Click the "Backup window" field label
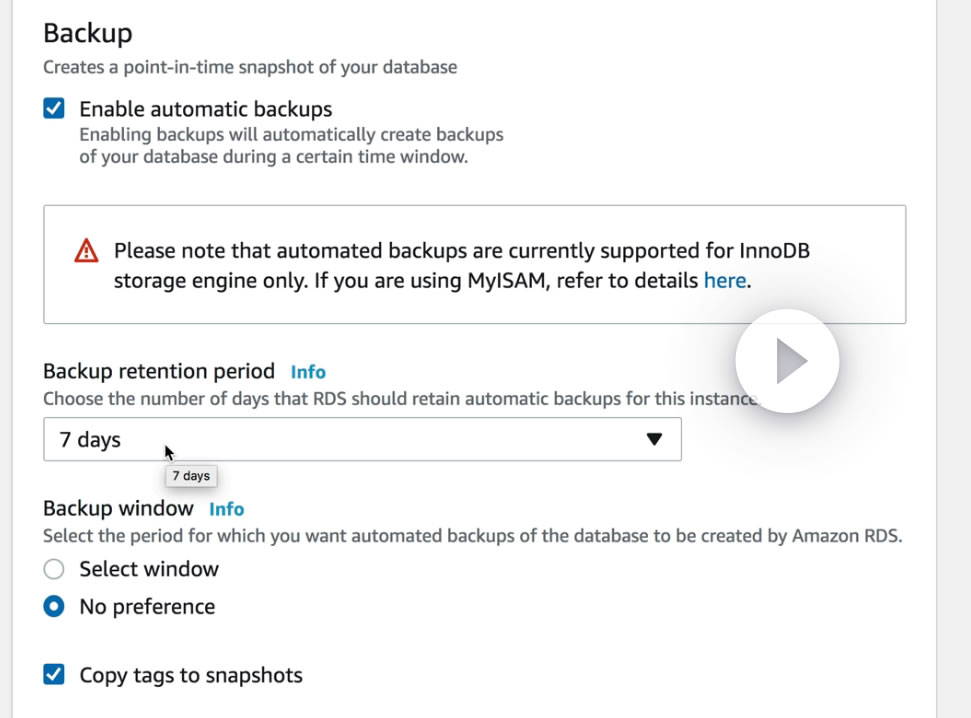The width and height of the screenshot is (971, 718). 118,509
